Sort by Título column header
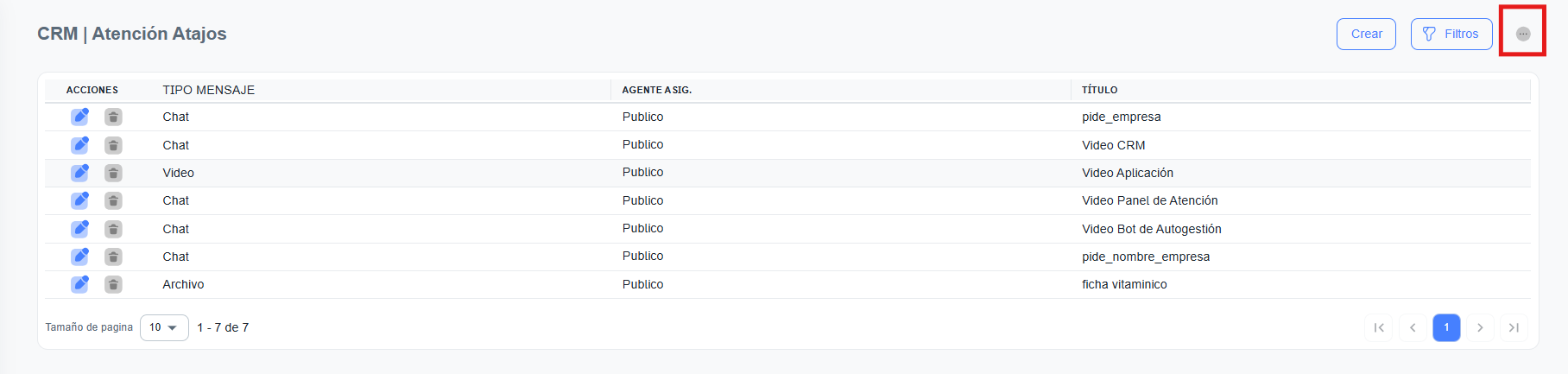Viewport: 1568px width, 374px height. tap(1099, 90)
